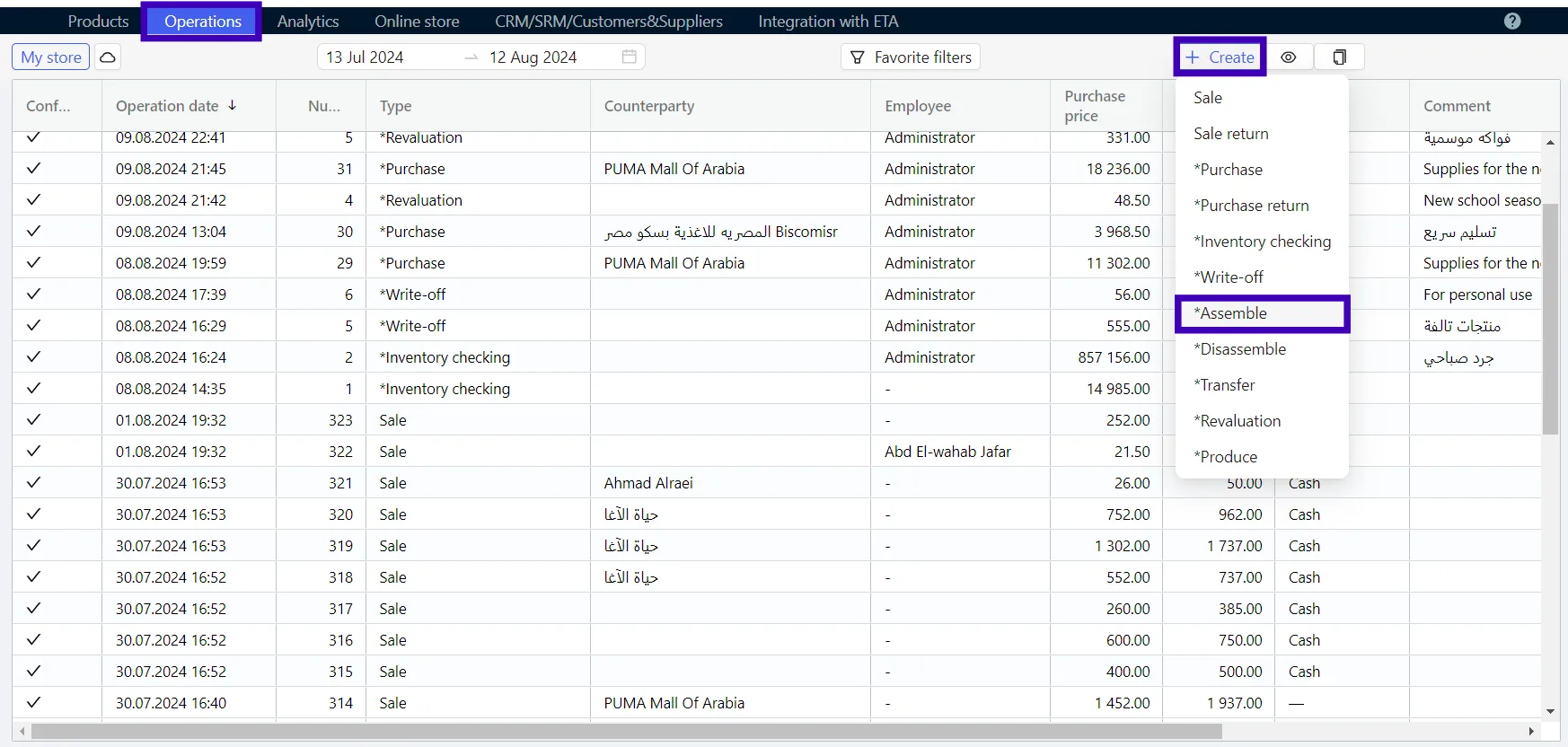Click the horizontal scroll left arrow
1568x747 pixels.
(x=22, y=732)
